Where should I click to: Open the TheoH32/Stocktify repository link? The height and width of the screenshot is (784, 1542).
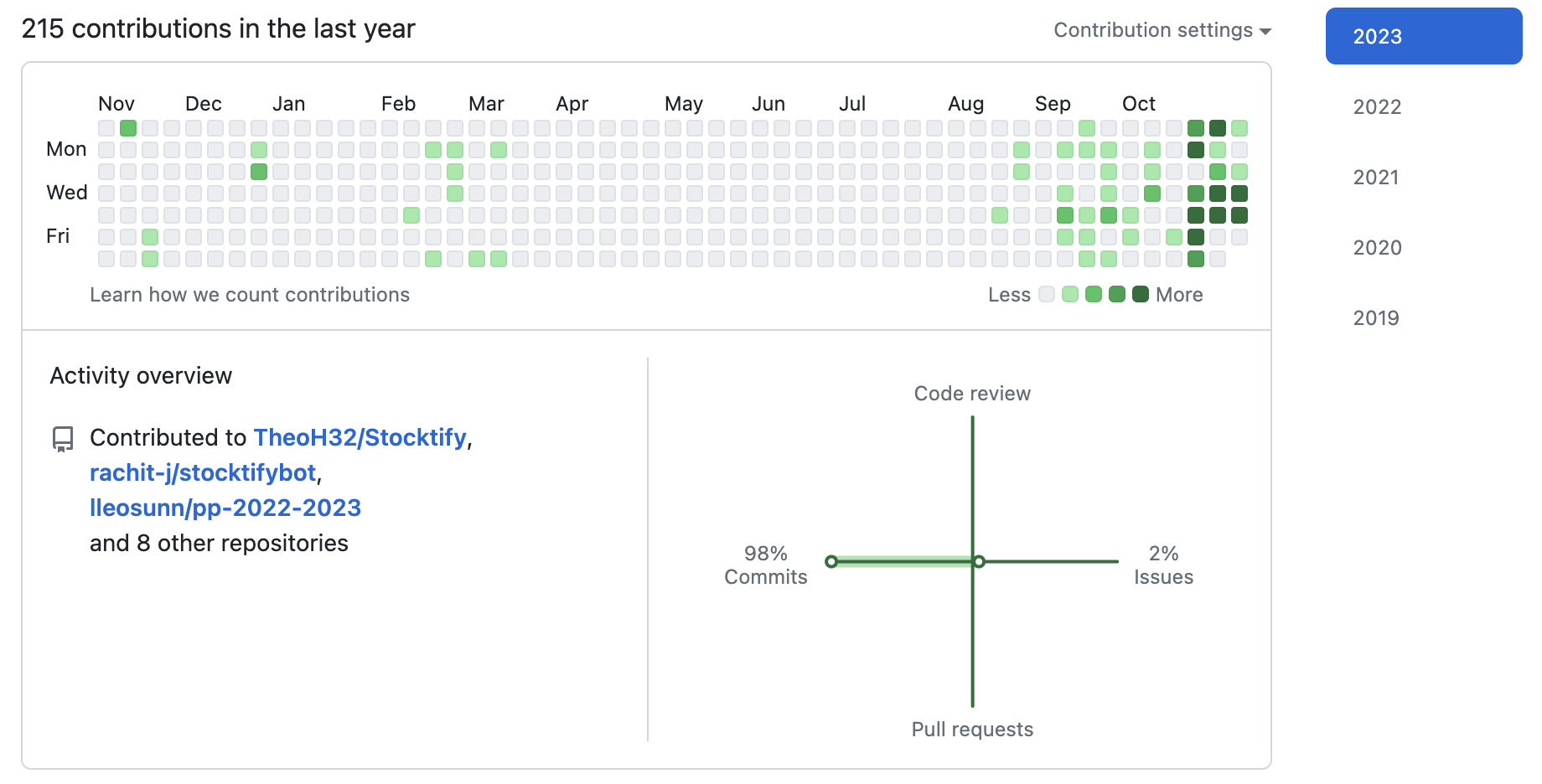[x=360, y=437]
